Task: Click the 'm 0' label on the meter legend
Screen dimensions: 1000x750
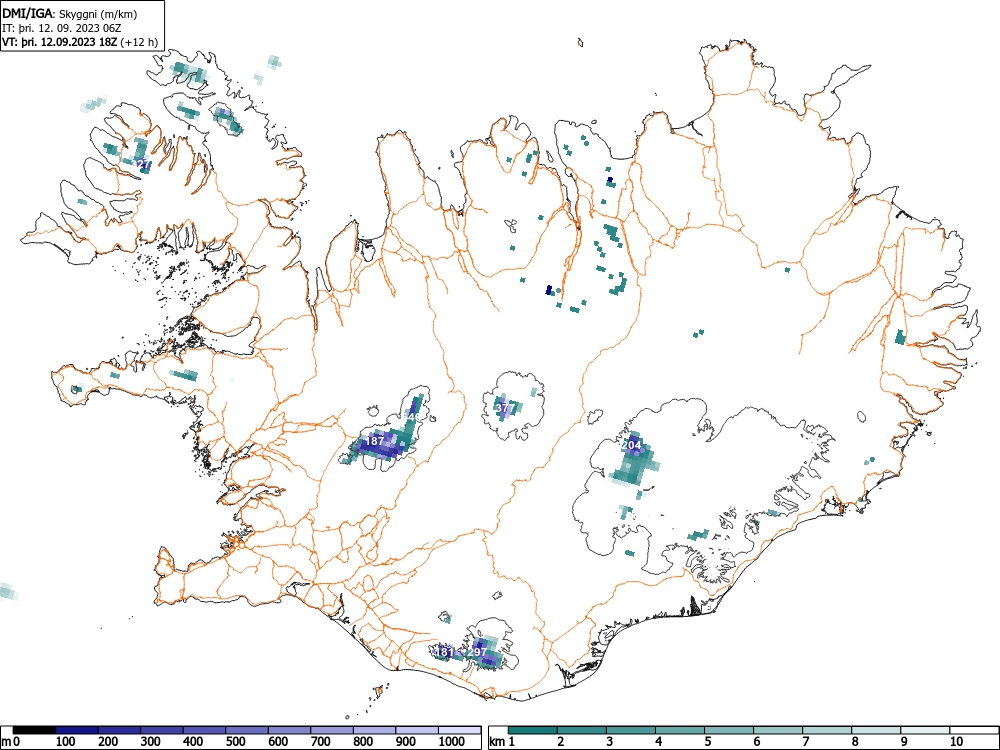Action: click(x=11, y=742)
